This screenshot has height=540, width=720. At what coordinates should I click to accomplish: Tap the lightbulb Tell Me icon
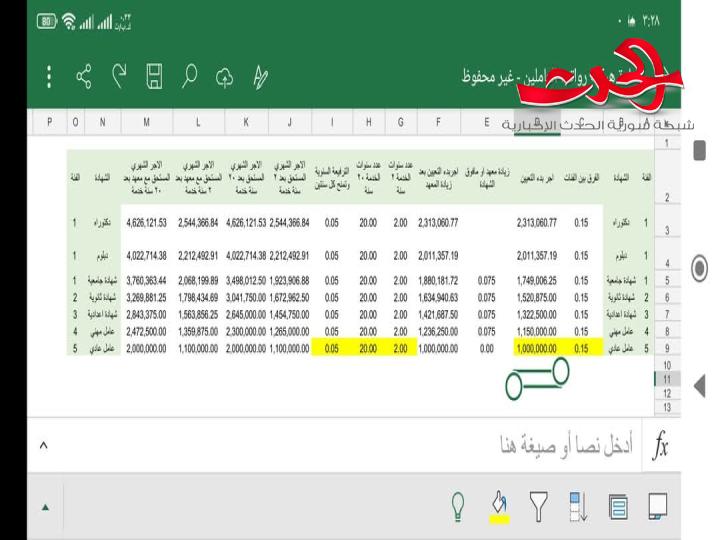coord(458,507)
